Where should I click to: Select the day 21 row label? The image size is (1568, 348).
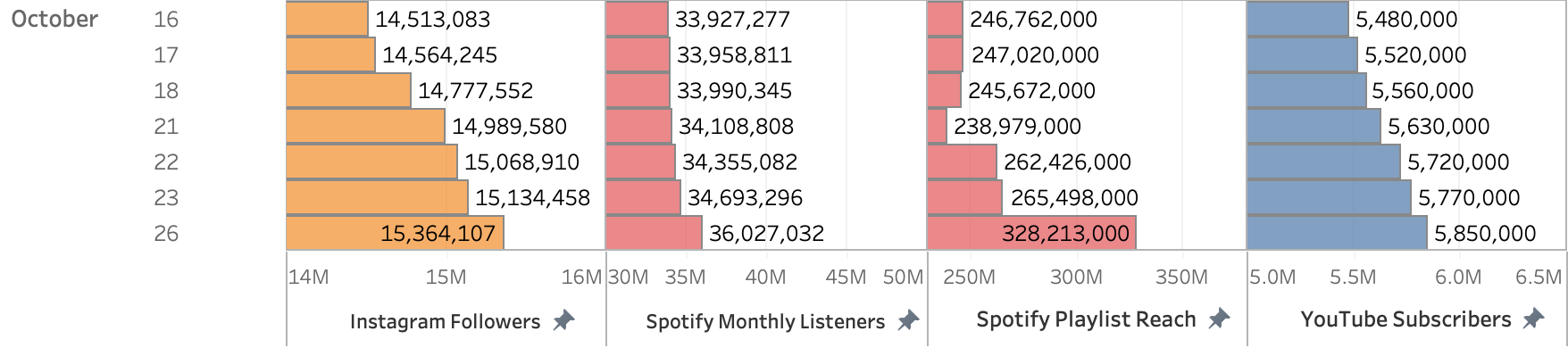pyautogui.click(x=166, y=126)
